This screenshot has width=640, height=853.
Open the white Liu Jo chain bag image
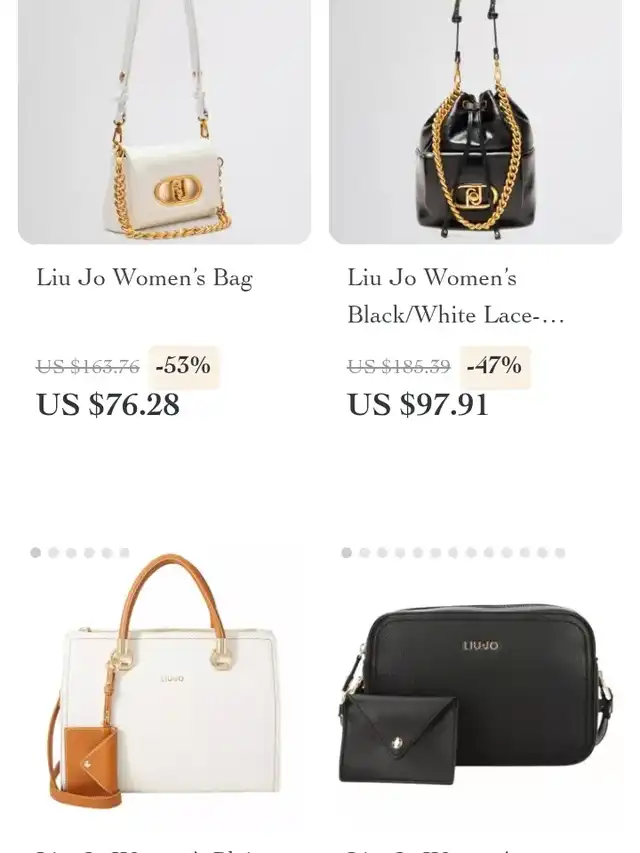coord(164,121)
